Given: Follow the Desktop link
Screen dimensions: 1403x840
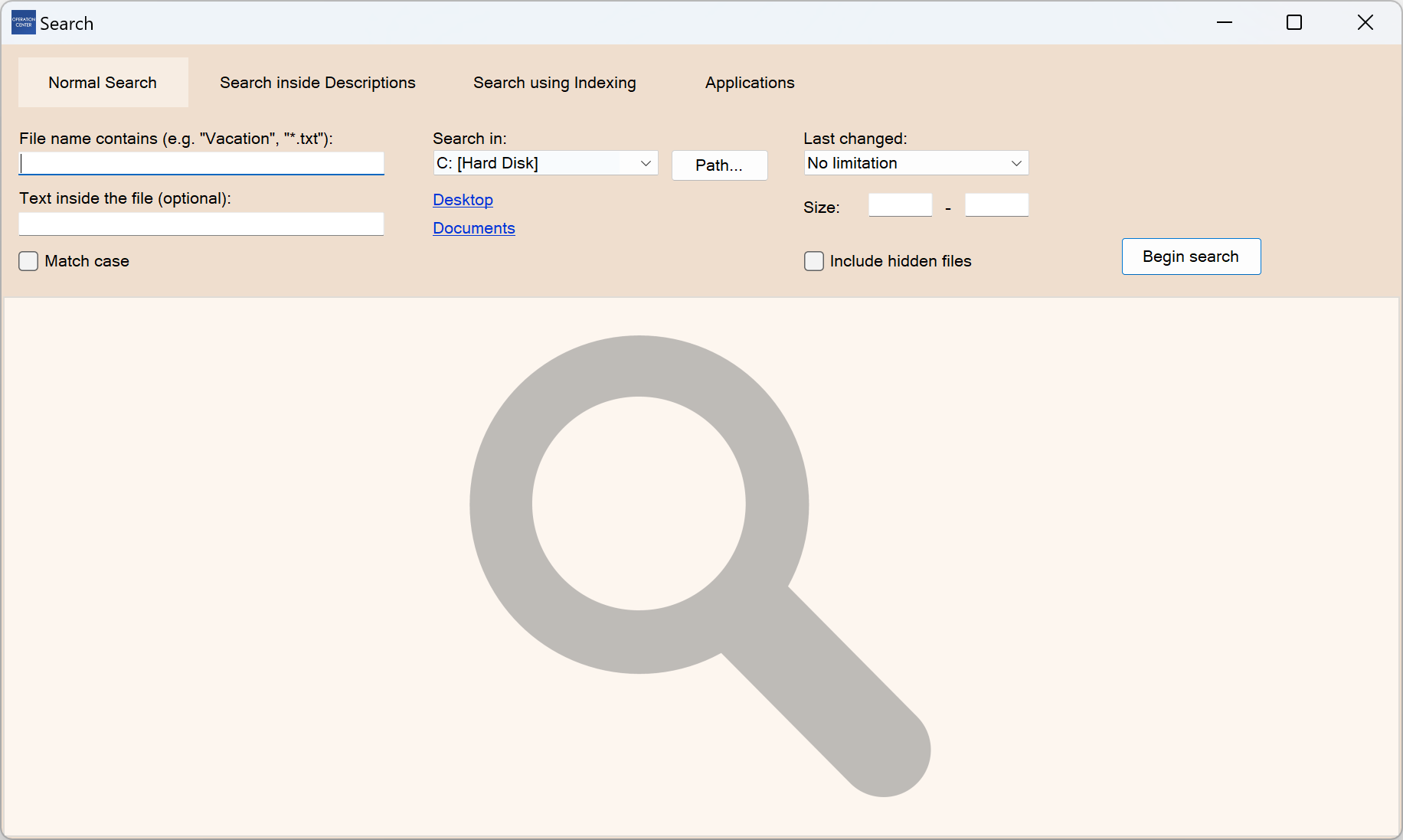Looking at the screenshot, I should 463,200.
